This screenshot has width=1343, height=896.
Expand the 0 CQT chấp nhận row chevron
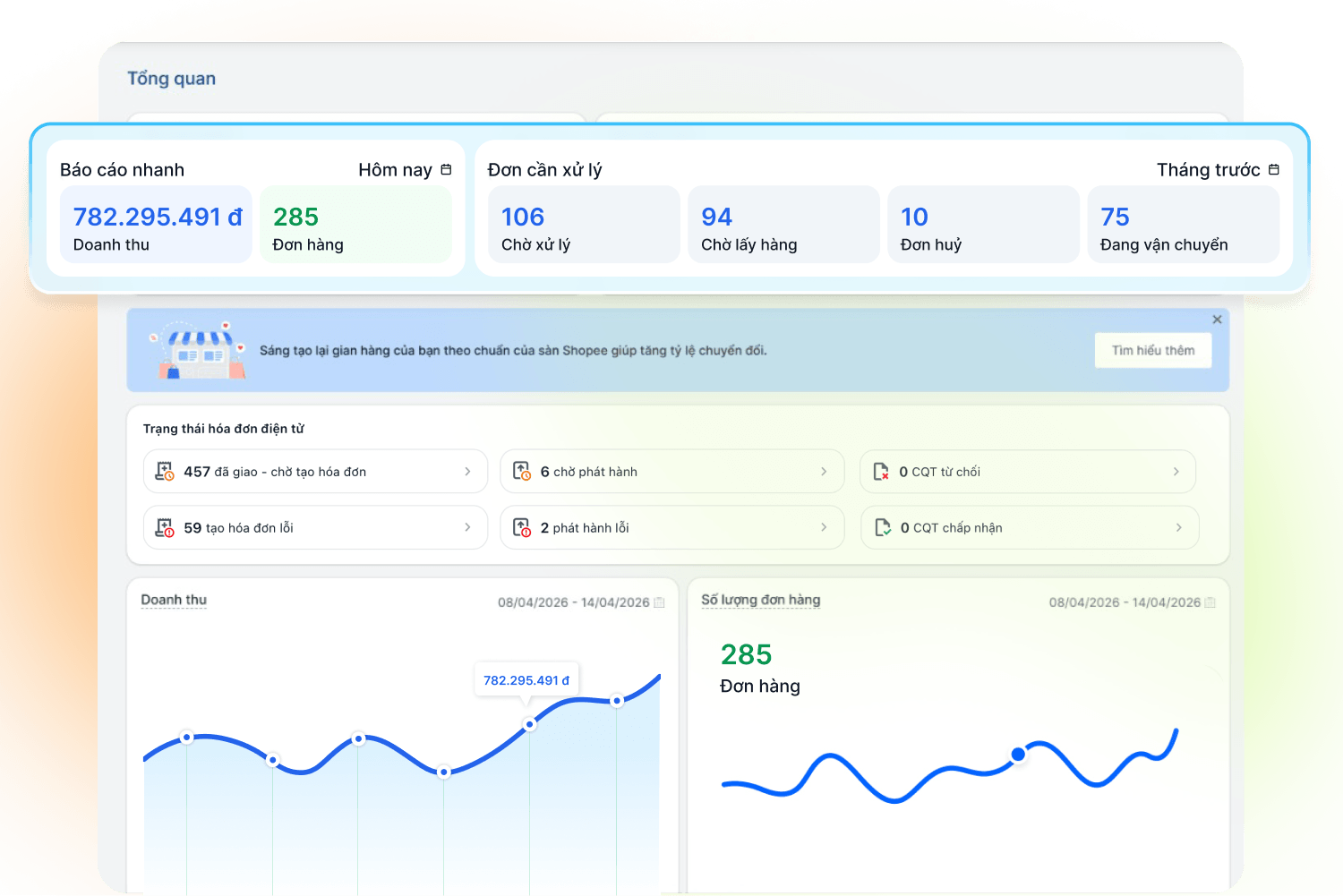coord(1178,528)
